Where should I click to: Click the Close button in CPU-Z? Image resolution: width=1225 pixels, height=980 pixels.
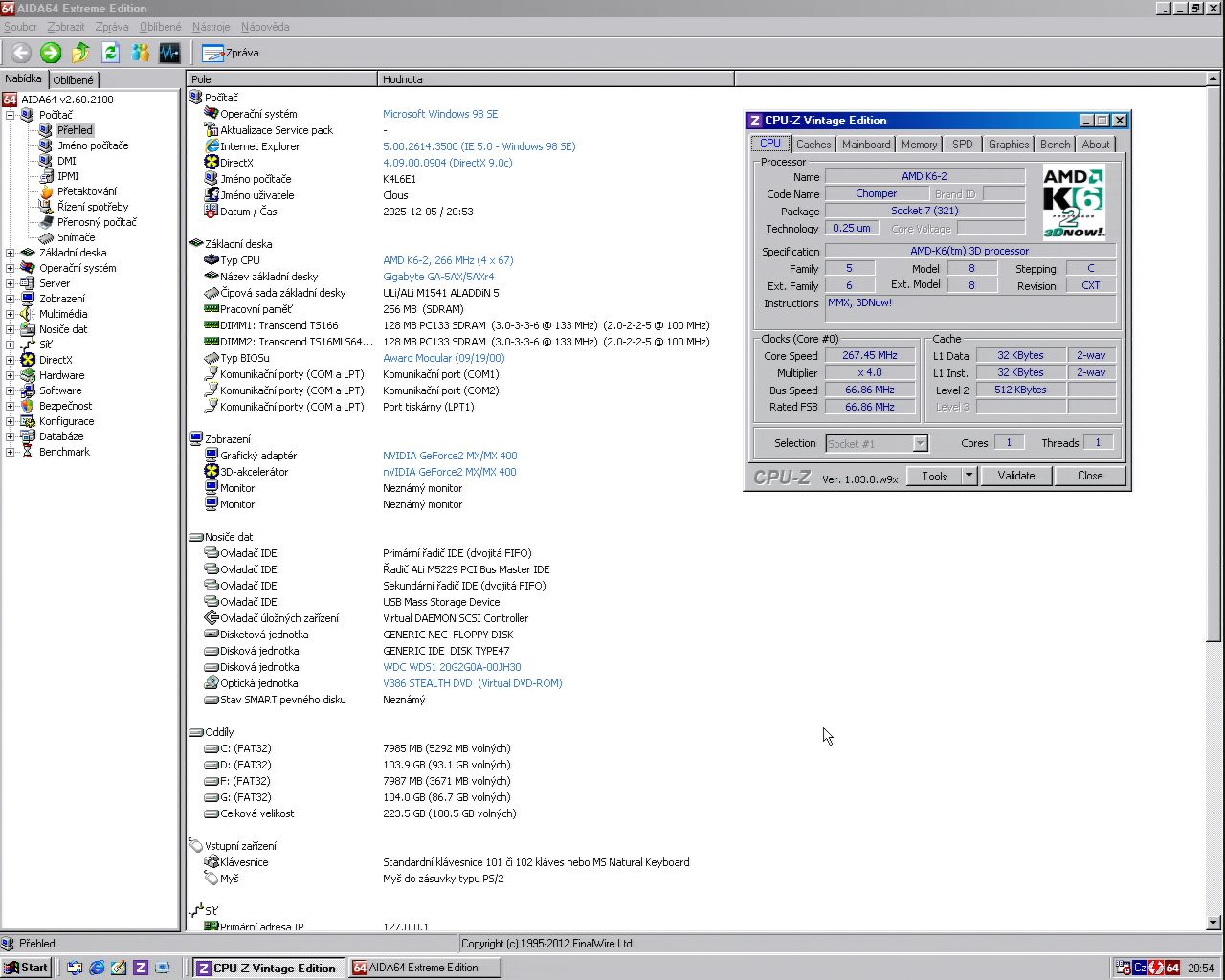pyautogui.click(x=1090, y=476)
